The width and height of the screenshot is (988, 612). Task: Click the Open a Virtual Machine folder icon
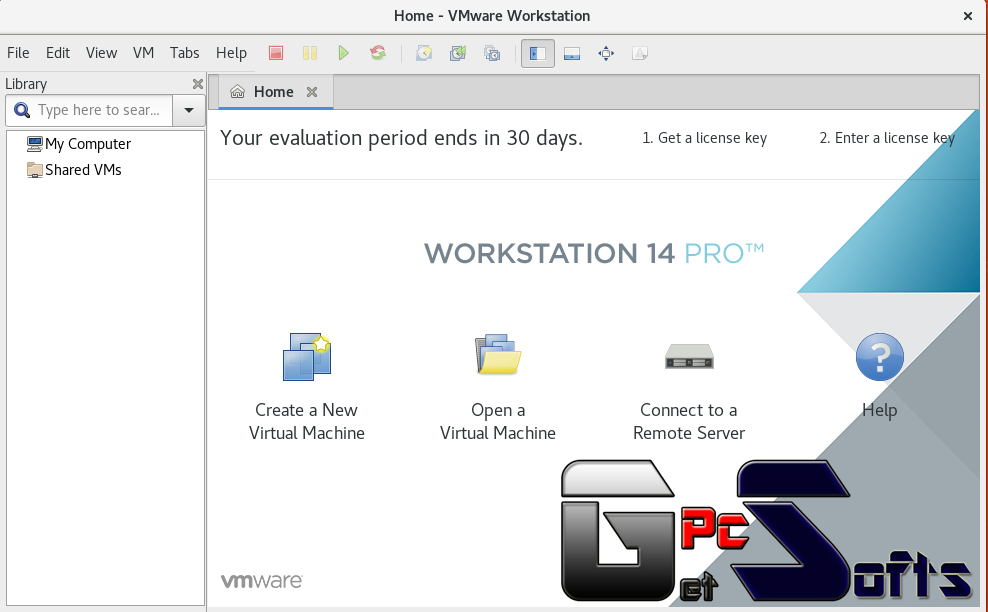click(x=498, y=355)
